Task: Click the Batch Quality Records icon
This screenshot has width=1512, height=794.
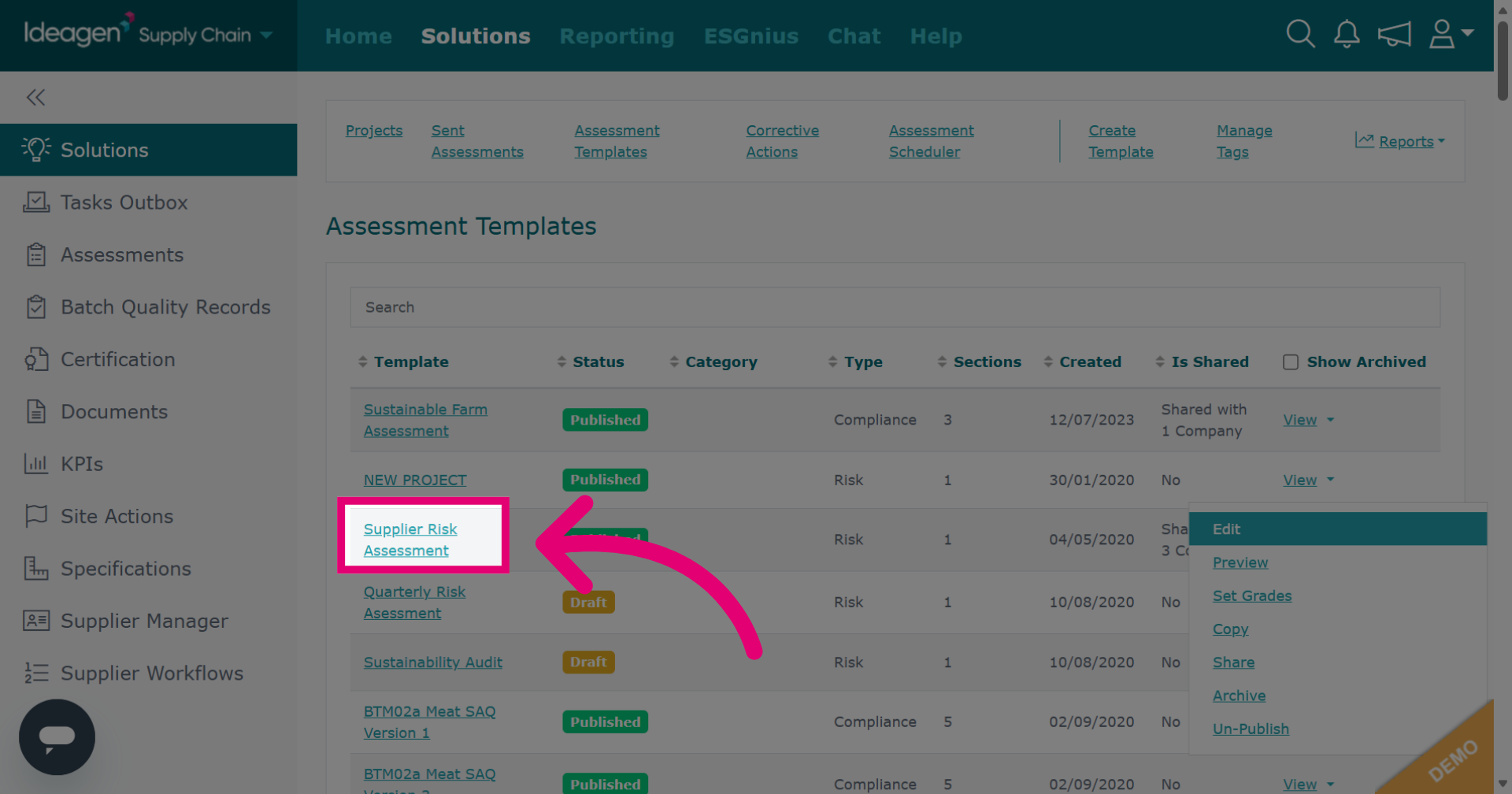Action: [36, 306]
